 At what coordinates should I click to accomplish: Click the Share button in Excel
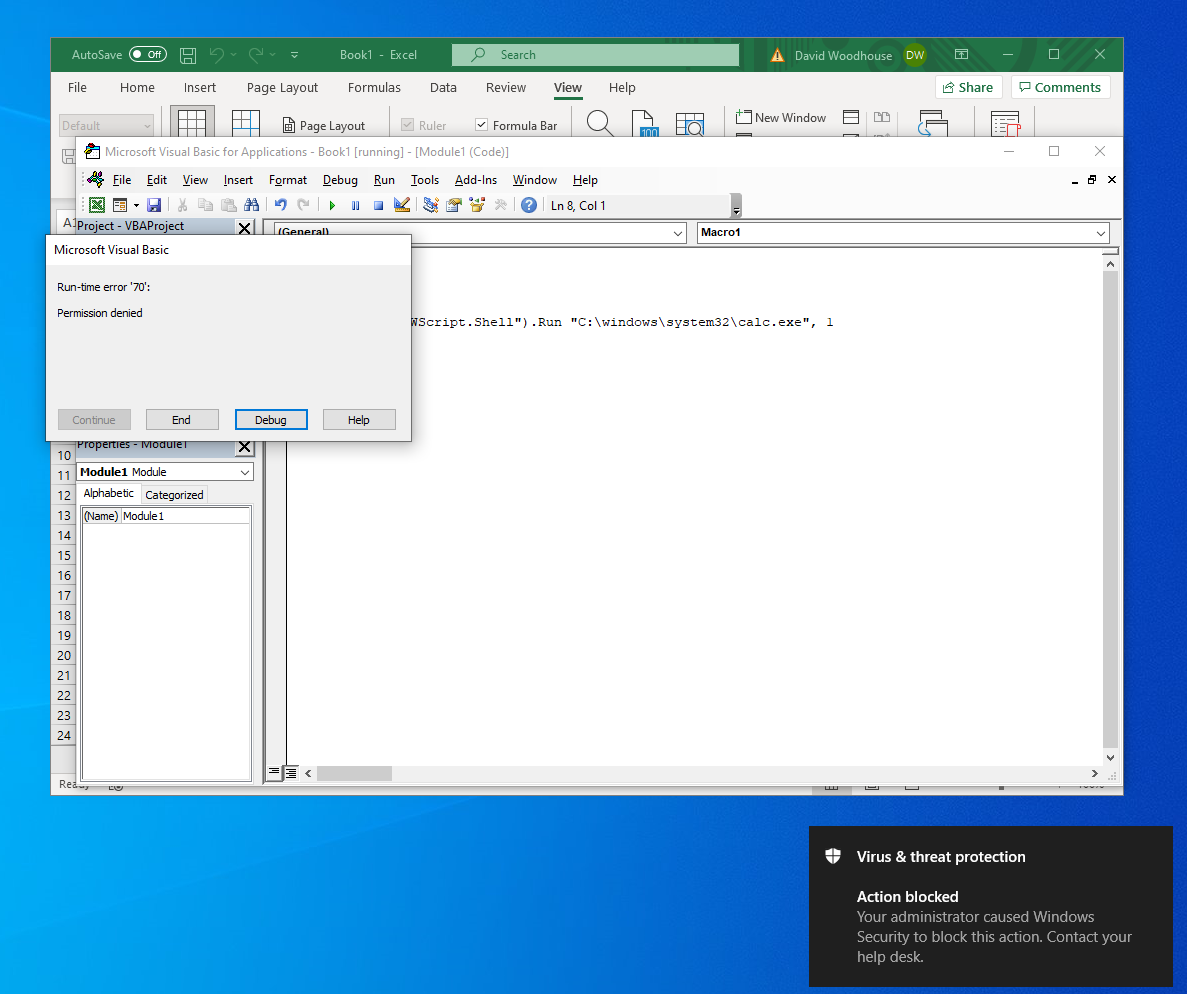[968, 87]
